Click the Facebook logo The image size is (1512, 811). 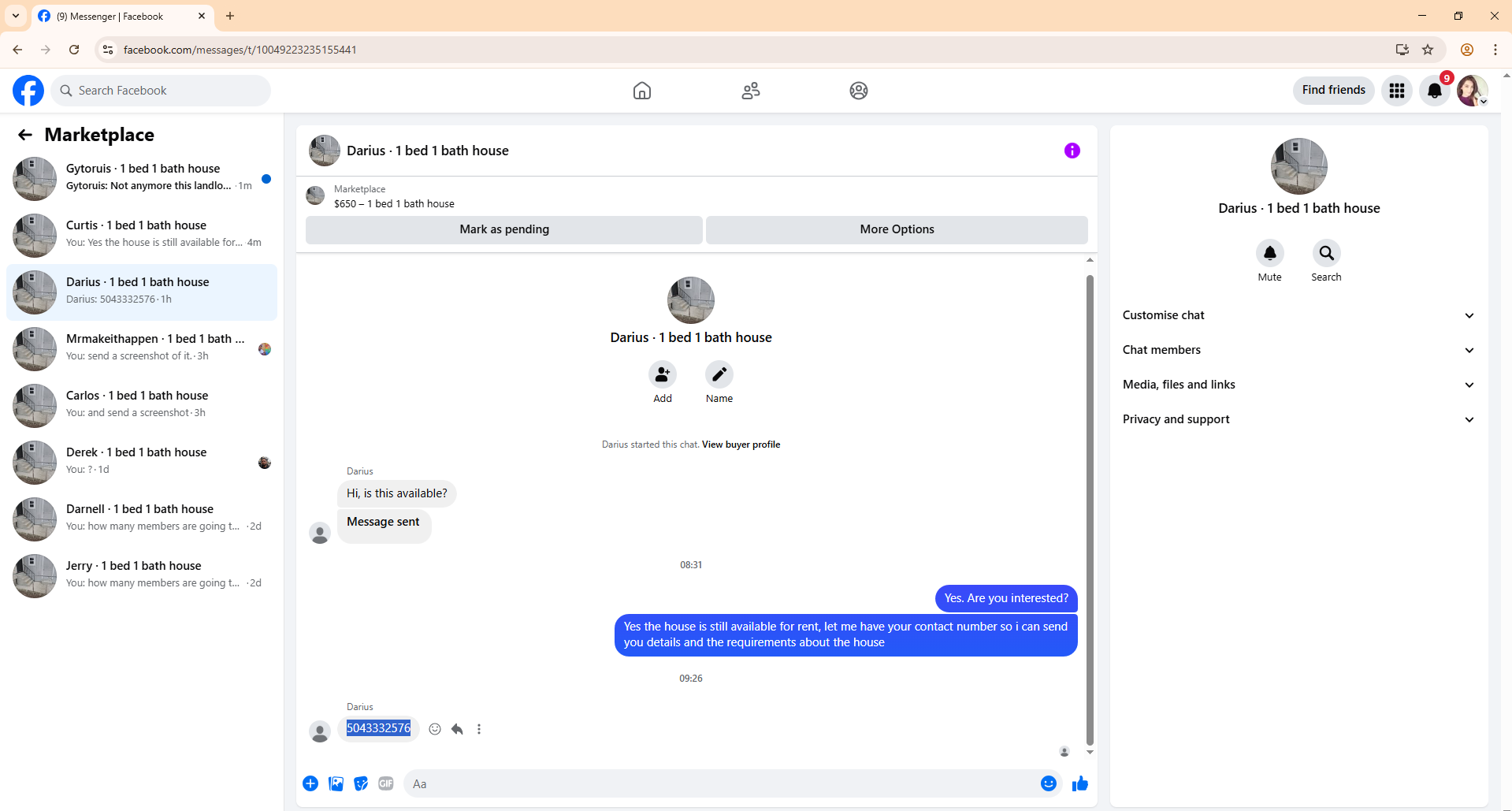coord(28,91)
